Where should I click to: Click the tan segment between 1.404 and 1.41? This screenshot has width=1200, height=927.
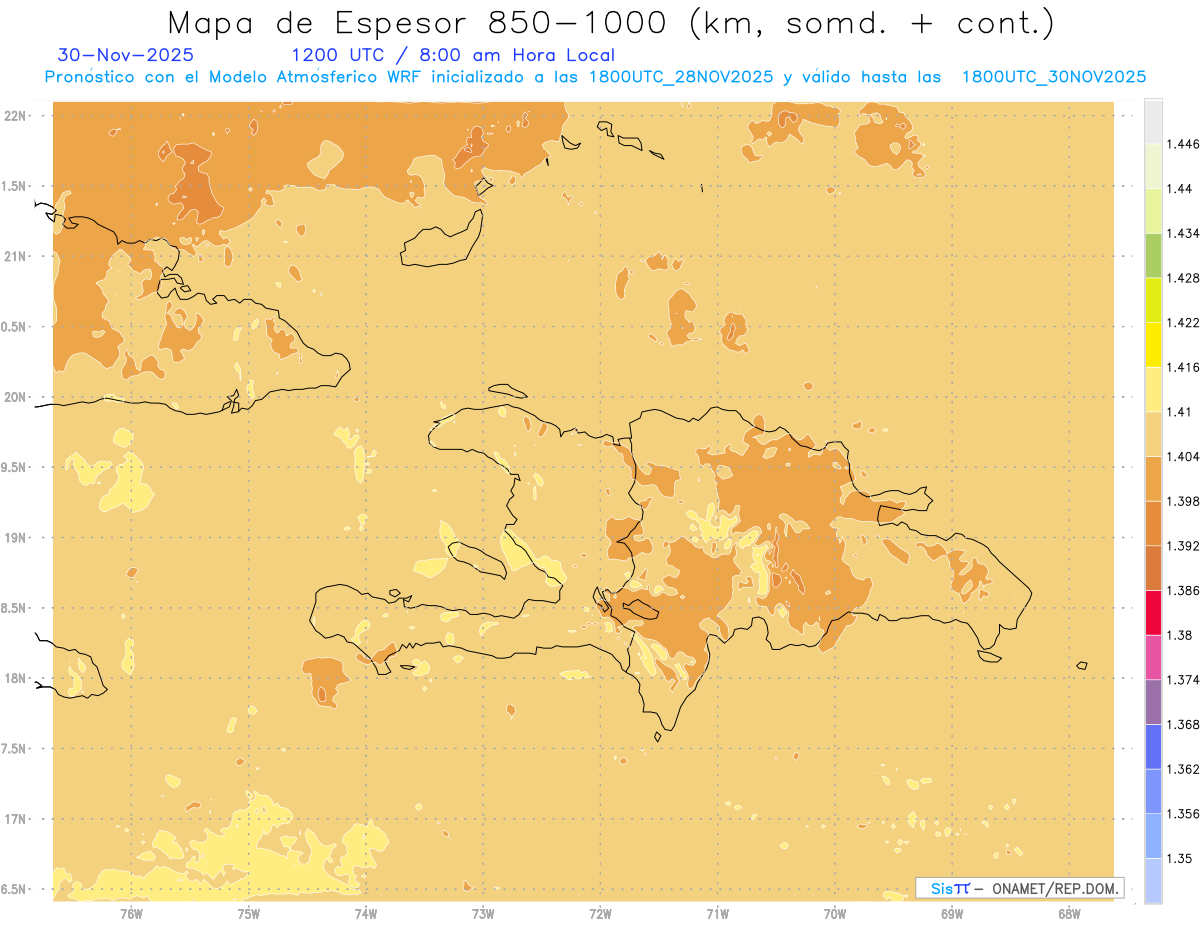click(1153, 434)
